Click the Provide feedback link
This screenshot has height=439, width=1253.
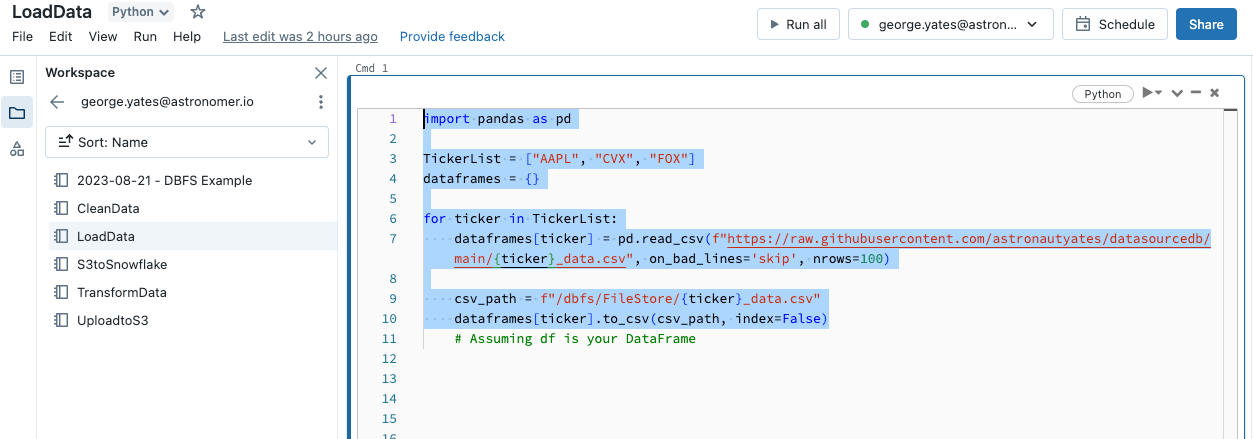click(x=452, y=37)
